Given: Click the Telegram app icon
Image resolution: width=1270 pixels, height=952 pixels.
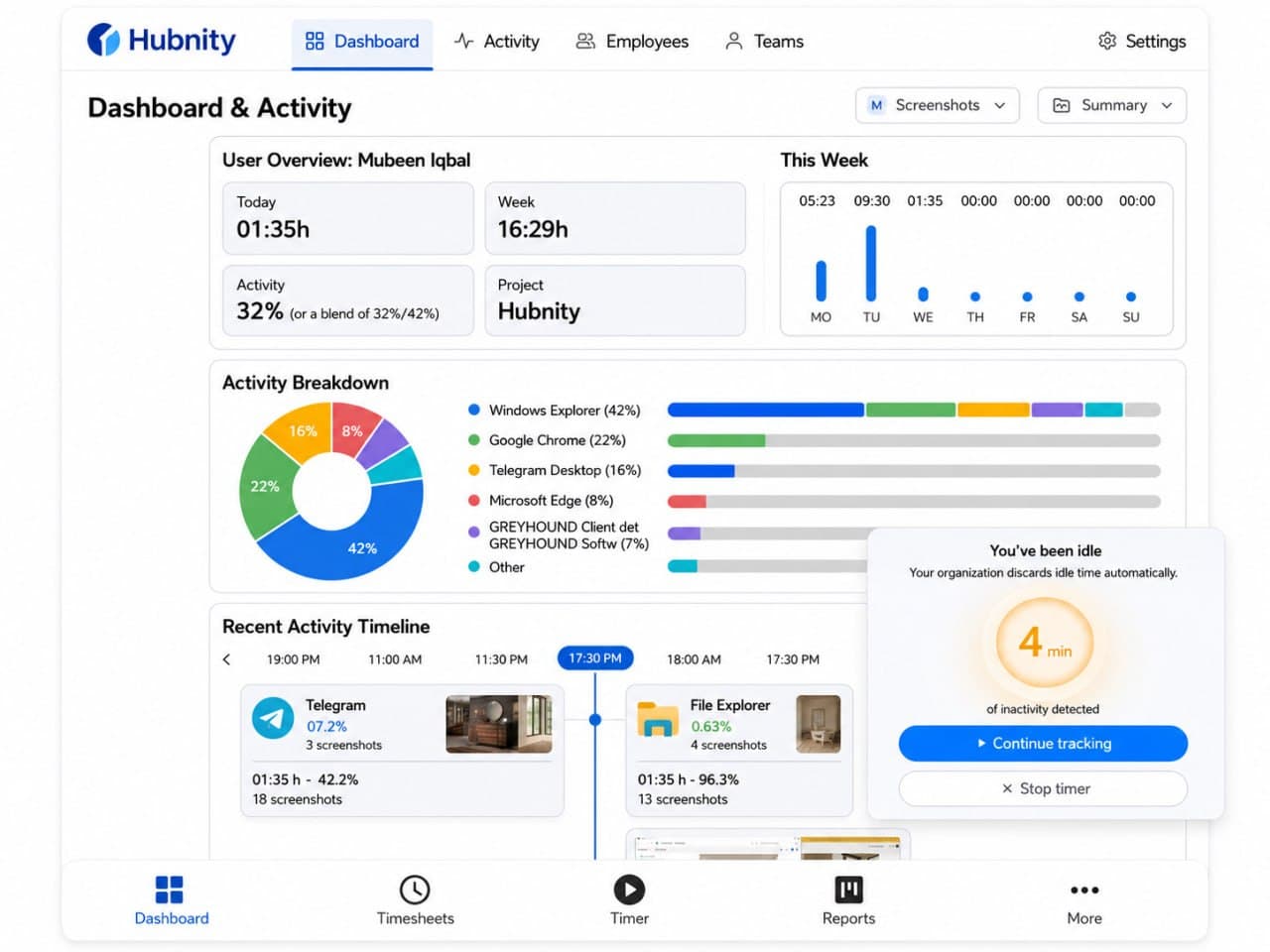Looking at the screenshot, I should pos(273,718).
